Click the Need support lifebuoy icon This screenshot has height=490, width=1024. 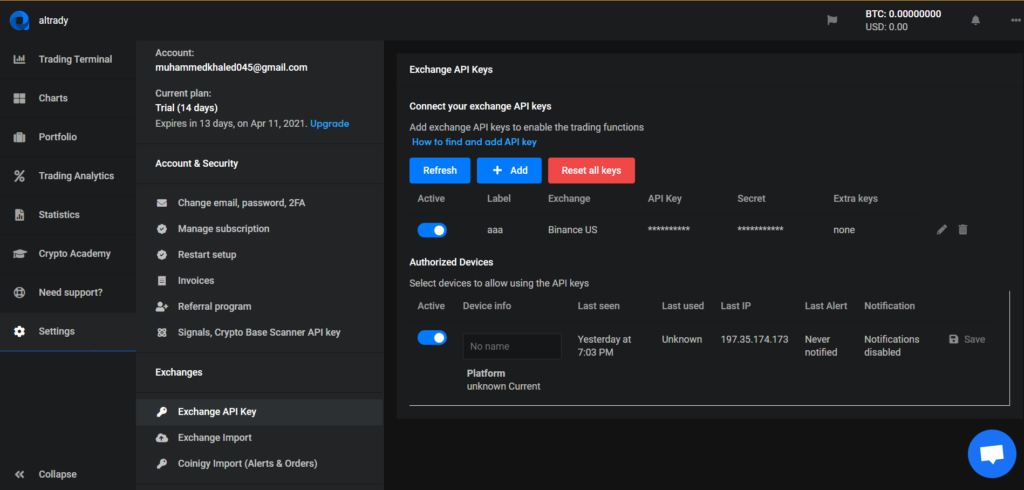(x=19, y=293)
